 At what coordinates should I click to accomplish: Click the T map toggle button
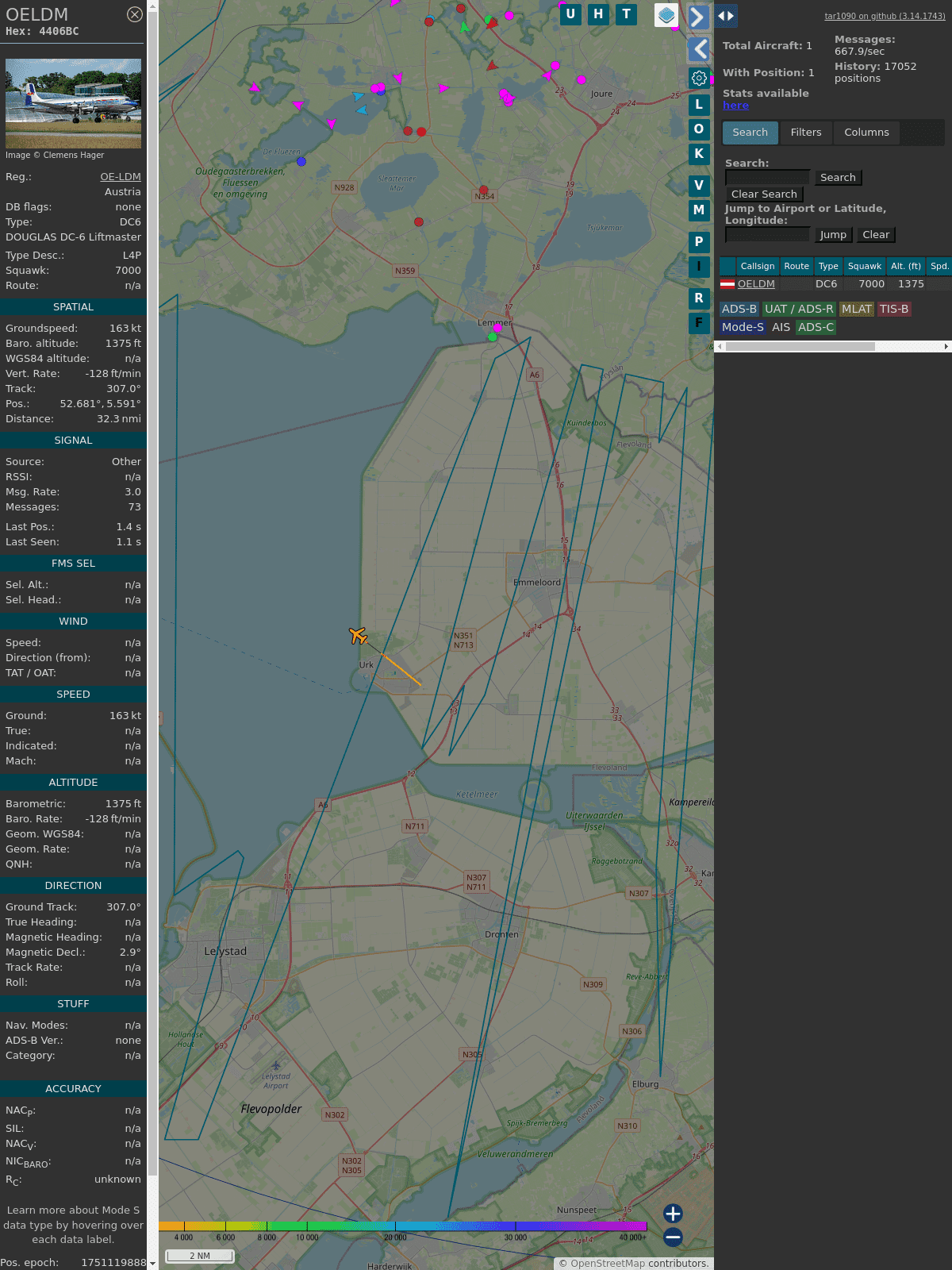click(627, 14)
